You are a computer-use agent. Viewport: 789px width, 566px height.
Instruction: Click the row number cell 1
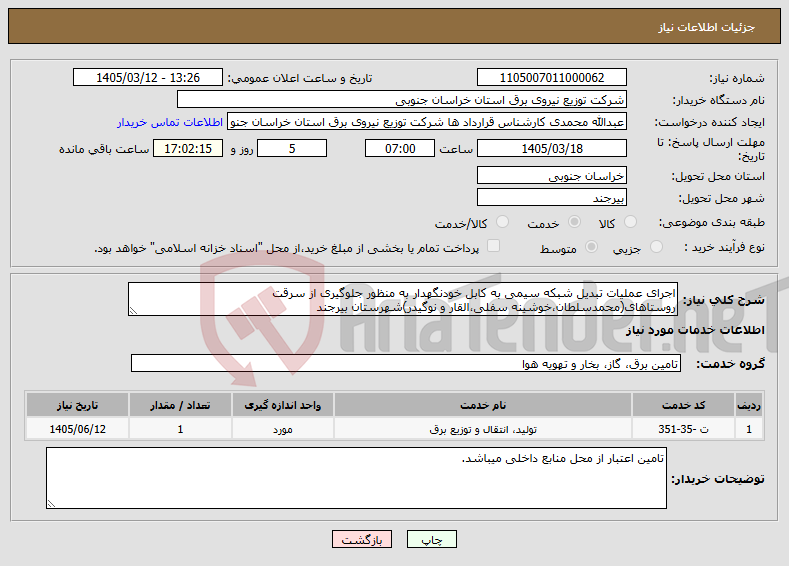(749, 429)
